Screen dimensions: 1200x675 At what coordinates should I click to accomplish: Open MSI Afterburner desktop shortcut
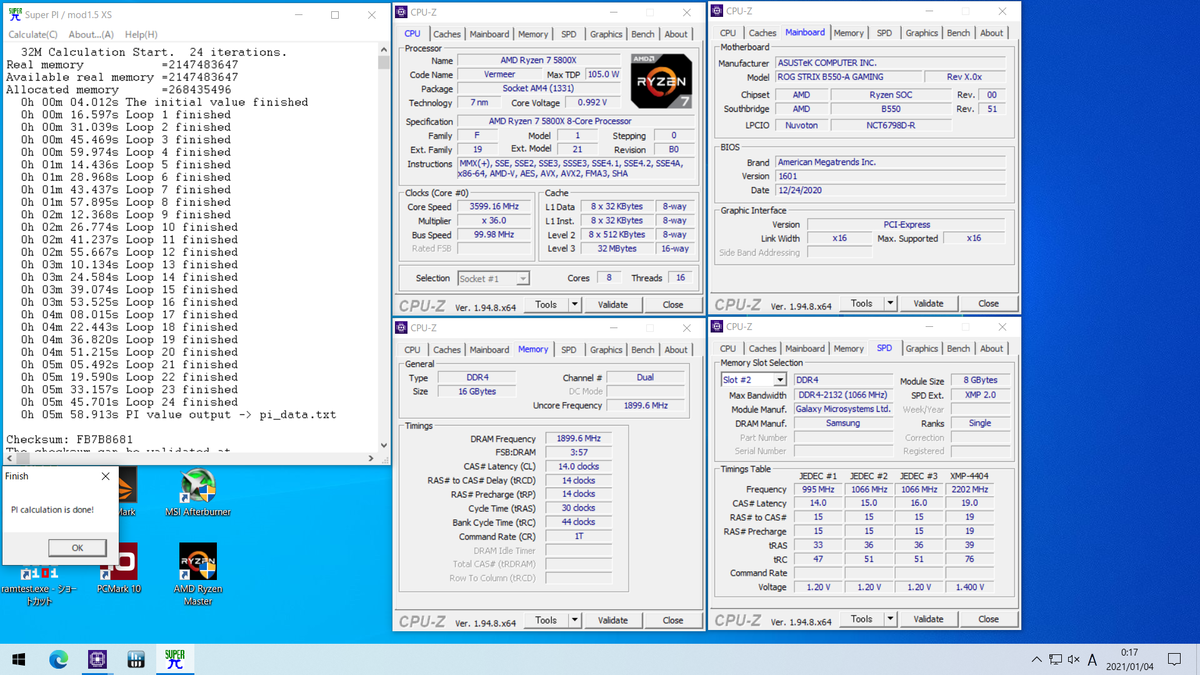198,493
